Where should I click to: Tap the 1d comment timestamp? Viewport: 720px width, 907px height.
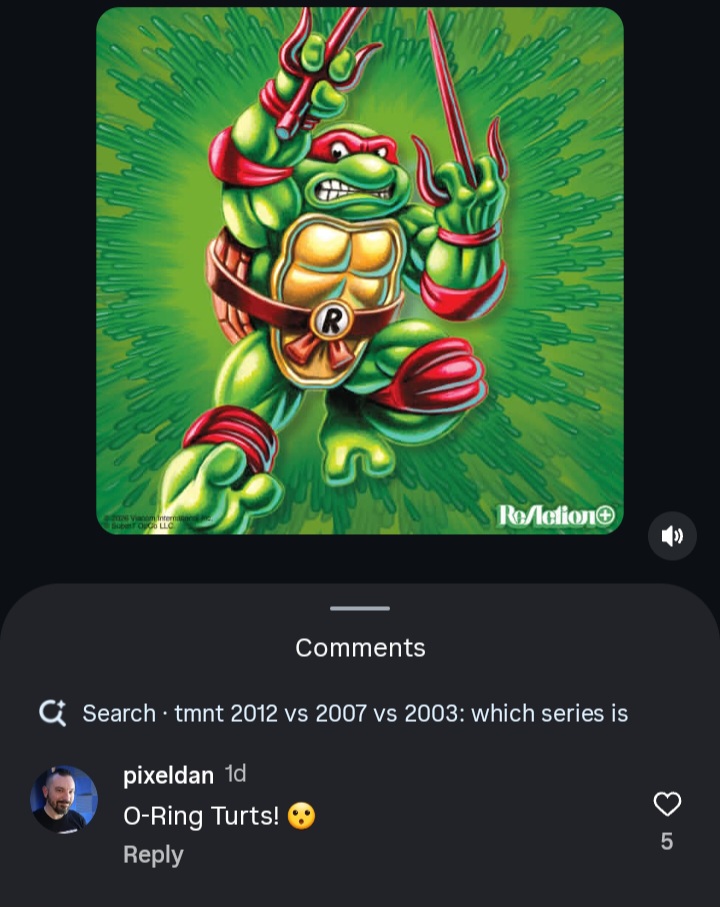235,774
